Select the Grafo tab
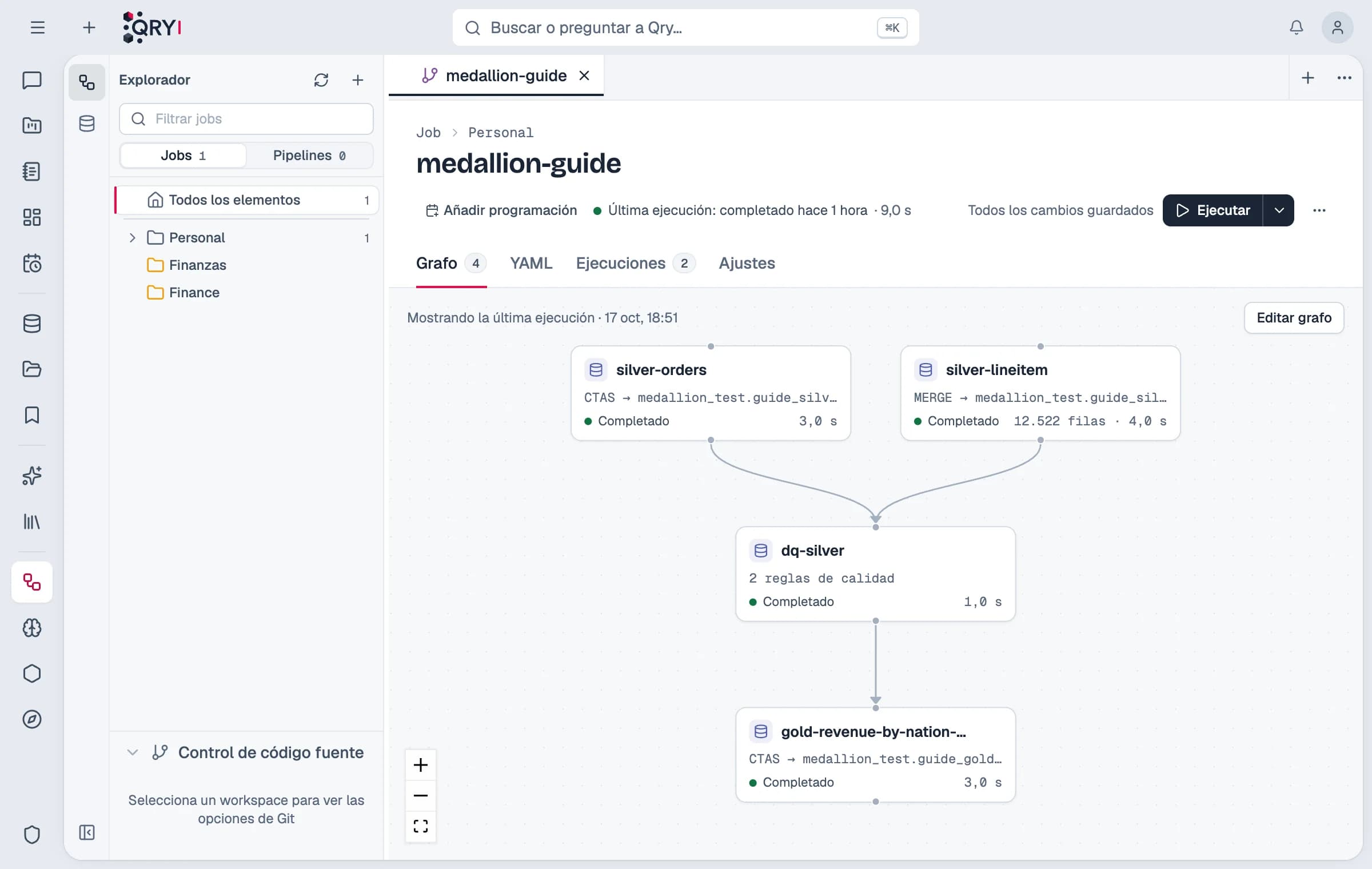Image resolution: width=1372 pixels, height=869 pixels. 451,263
